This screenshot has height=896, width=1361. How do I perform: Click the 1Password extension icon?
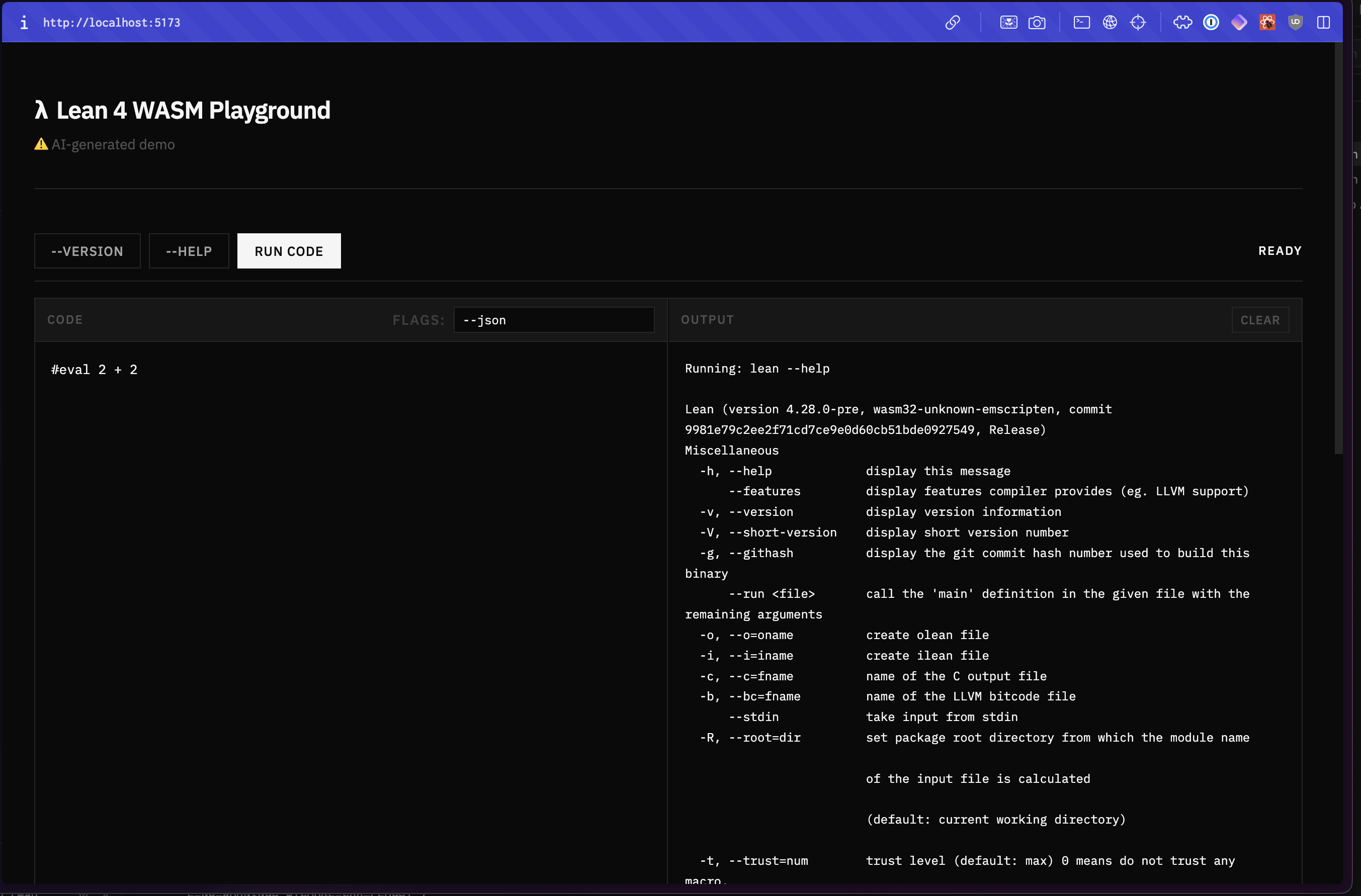(x=1211, y=22)
